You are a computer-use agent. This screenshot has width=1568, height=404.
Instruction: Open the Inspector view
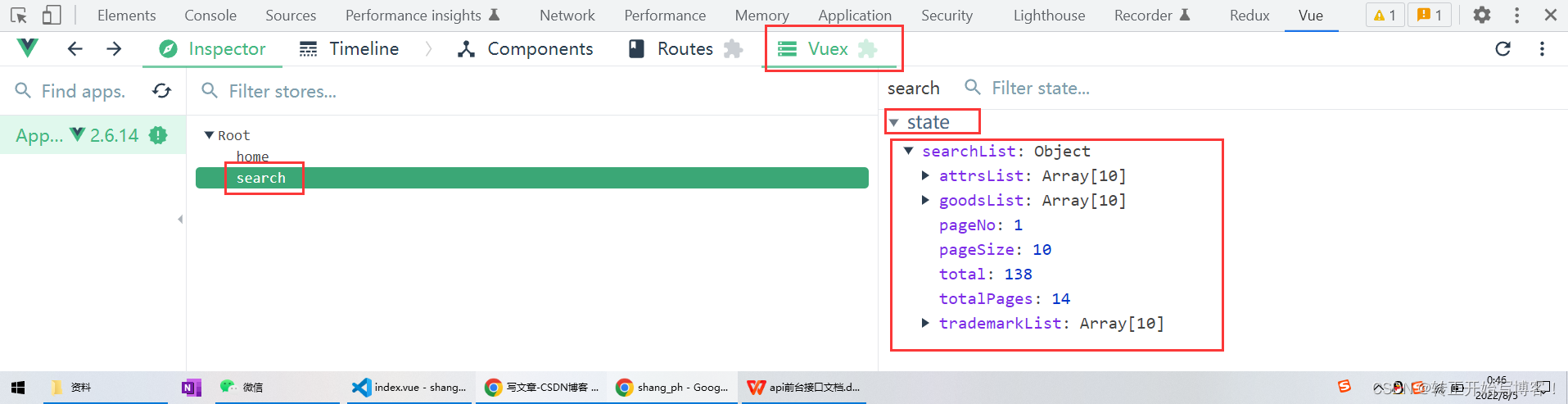(x=212, y=49)
